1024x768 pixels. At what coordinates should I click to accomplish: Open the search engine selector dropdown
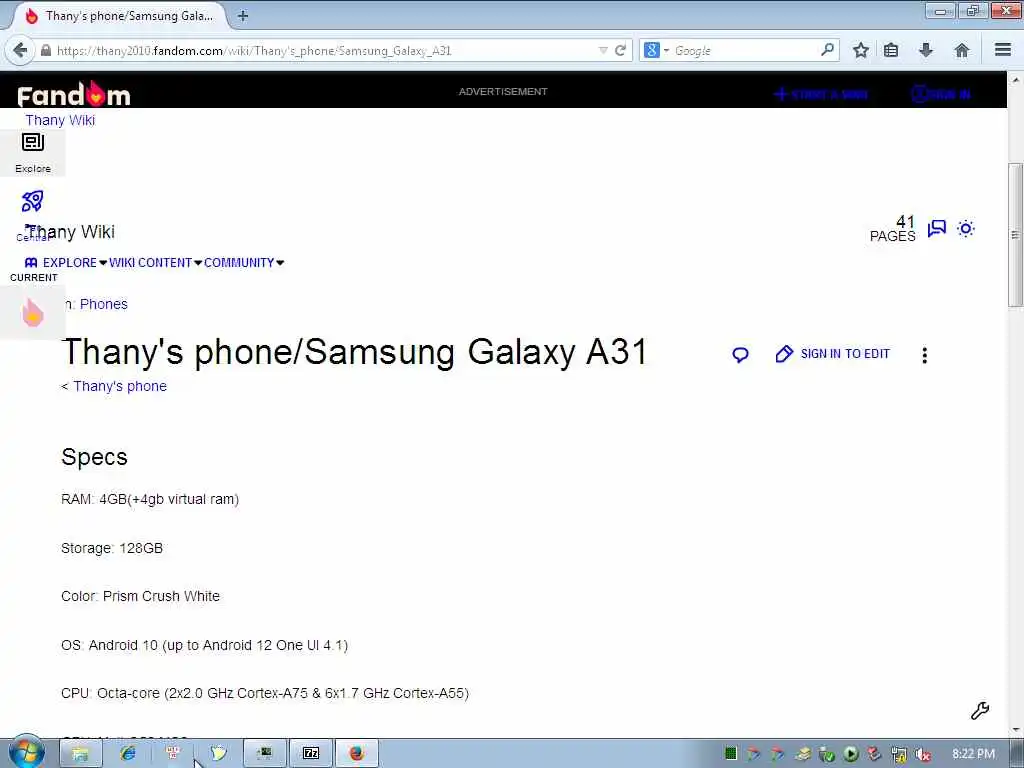pos(656,50)
